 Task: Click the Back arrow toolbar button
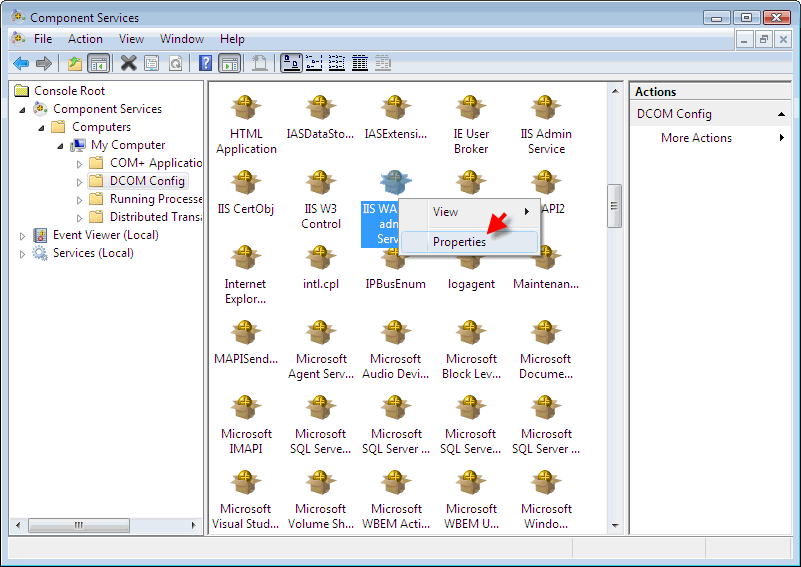click(21, 63)
